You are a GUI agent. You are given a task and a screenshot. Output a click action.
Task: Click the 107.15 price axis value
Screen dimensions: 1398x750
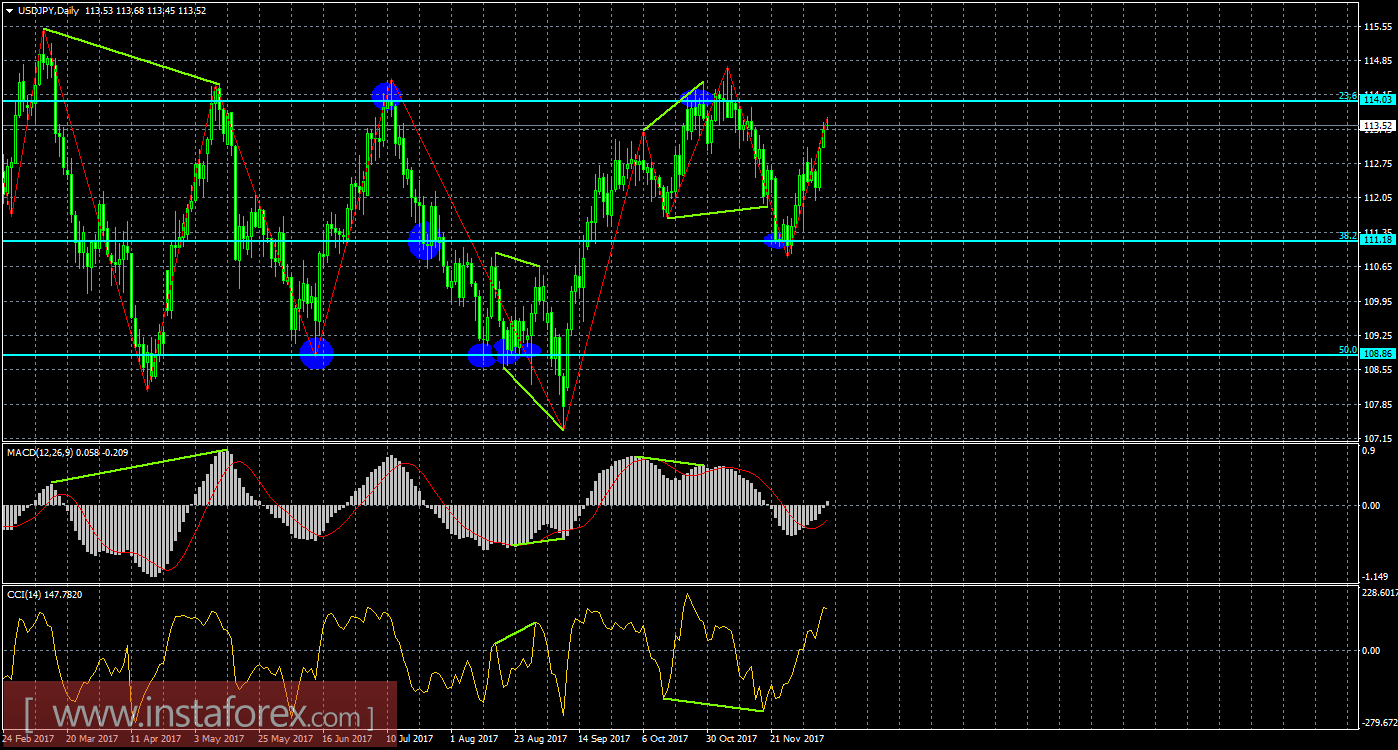(x=1379, y=438)
